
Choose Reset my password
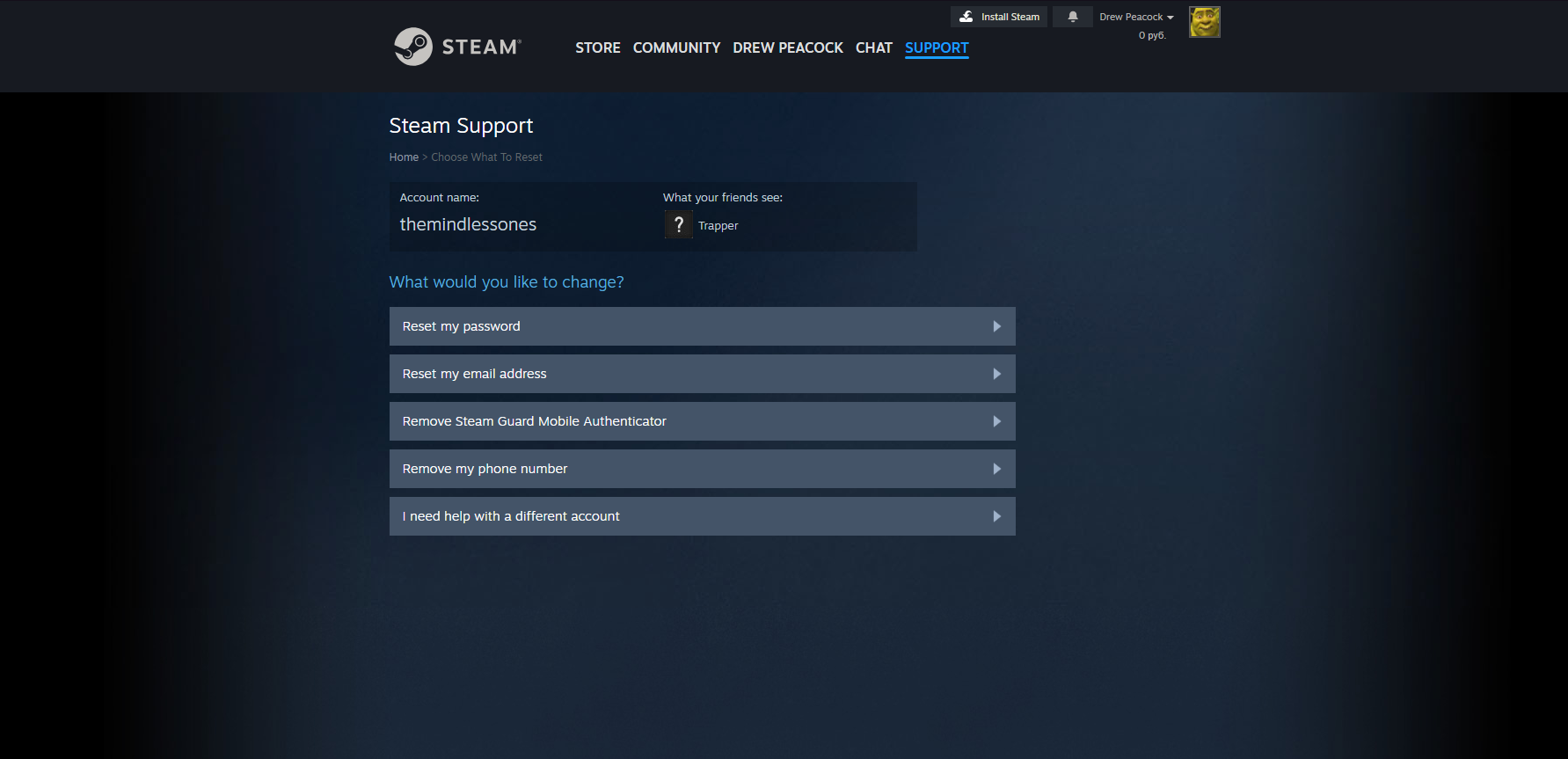[x=702, y=326]
